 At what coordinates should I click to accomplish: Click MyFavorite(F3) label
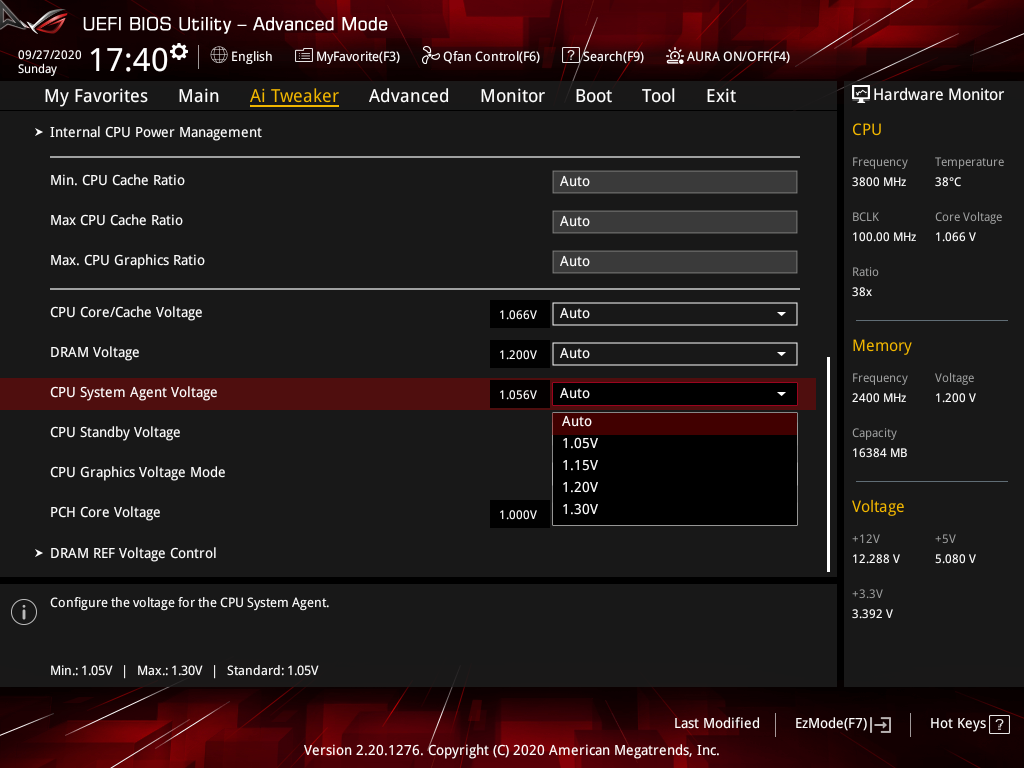tap(358, 56)
